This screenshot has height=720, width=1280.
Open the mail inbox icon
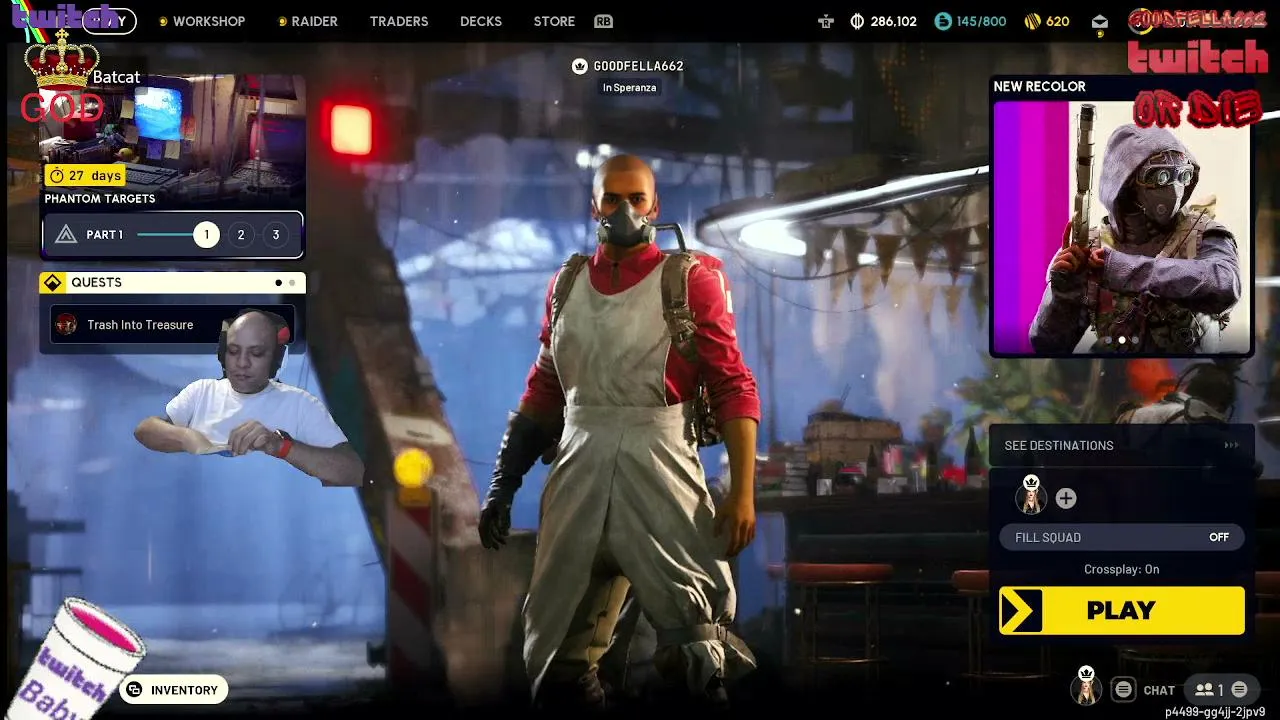coord(1100,21)
